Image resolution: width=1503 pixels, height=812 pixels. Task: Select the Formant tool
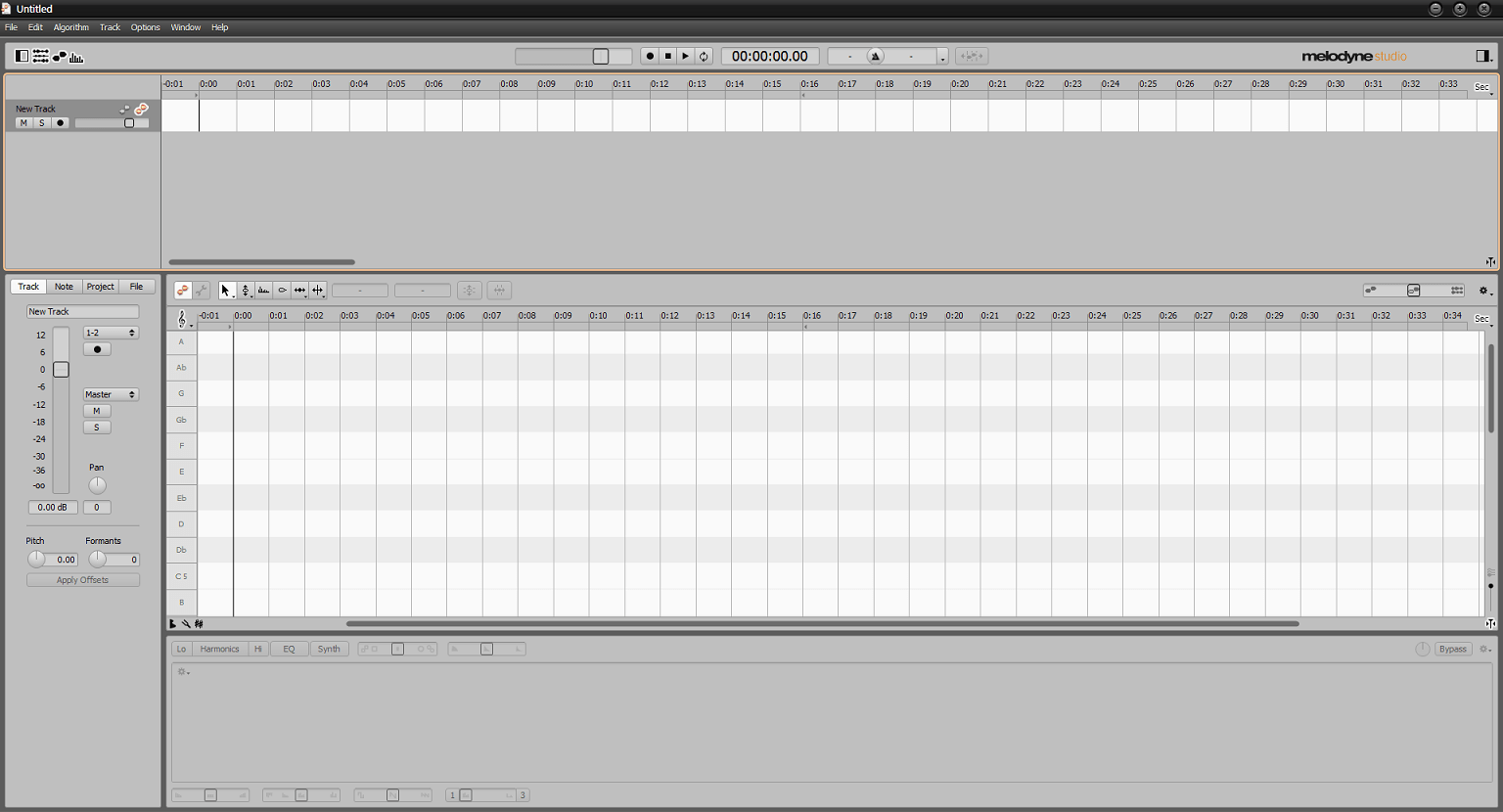point(263,291)
